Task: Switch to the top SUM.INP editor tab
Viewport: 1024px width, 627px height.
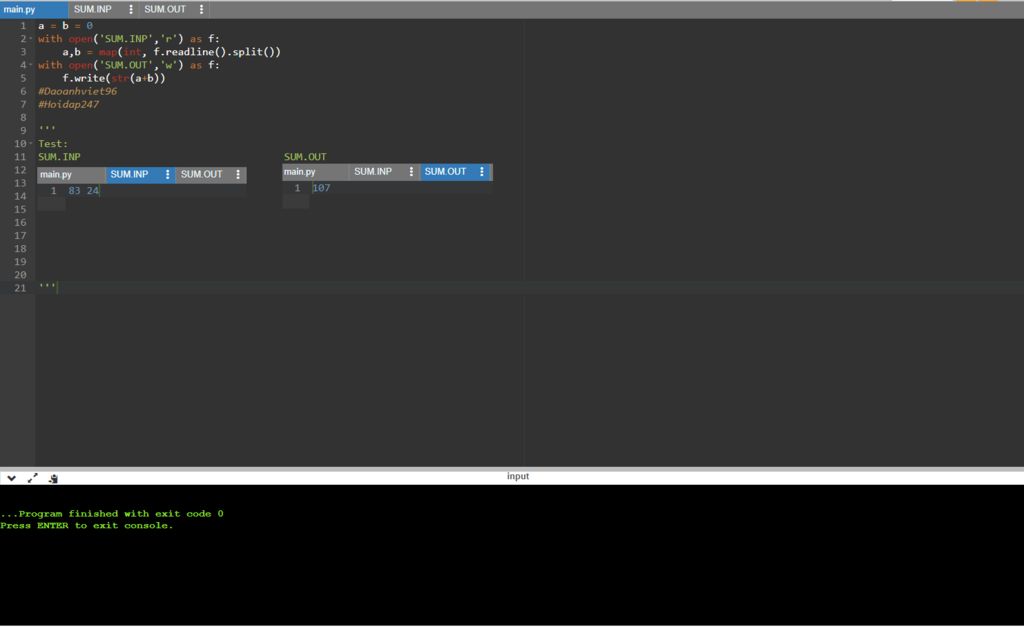Action: click(x=93, y=9)
